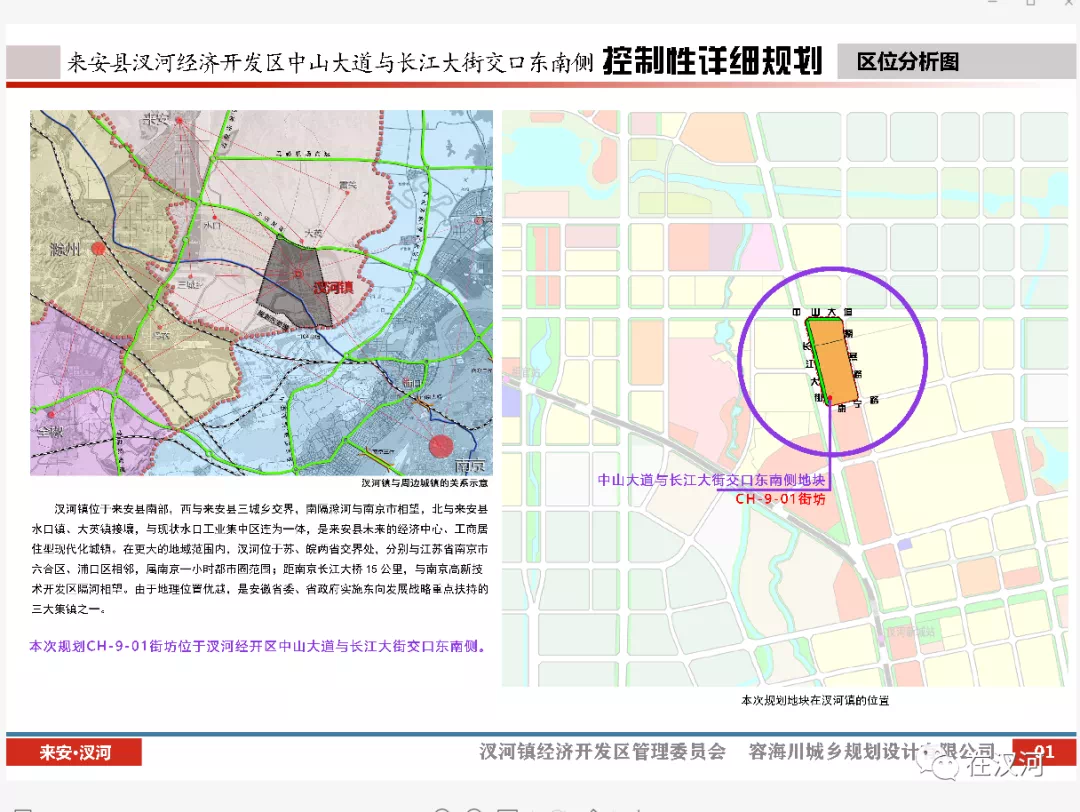Click the '滁州' label on the left map
The height and width of the screenshot is (812, 1080).
coord(64,249)
